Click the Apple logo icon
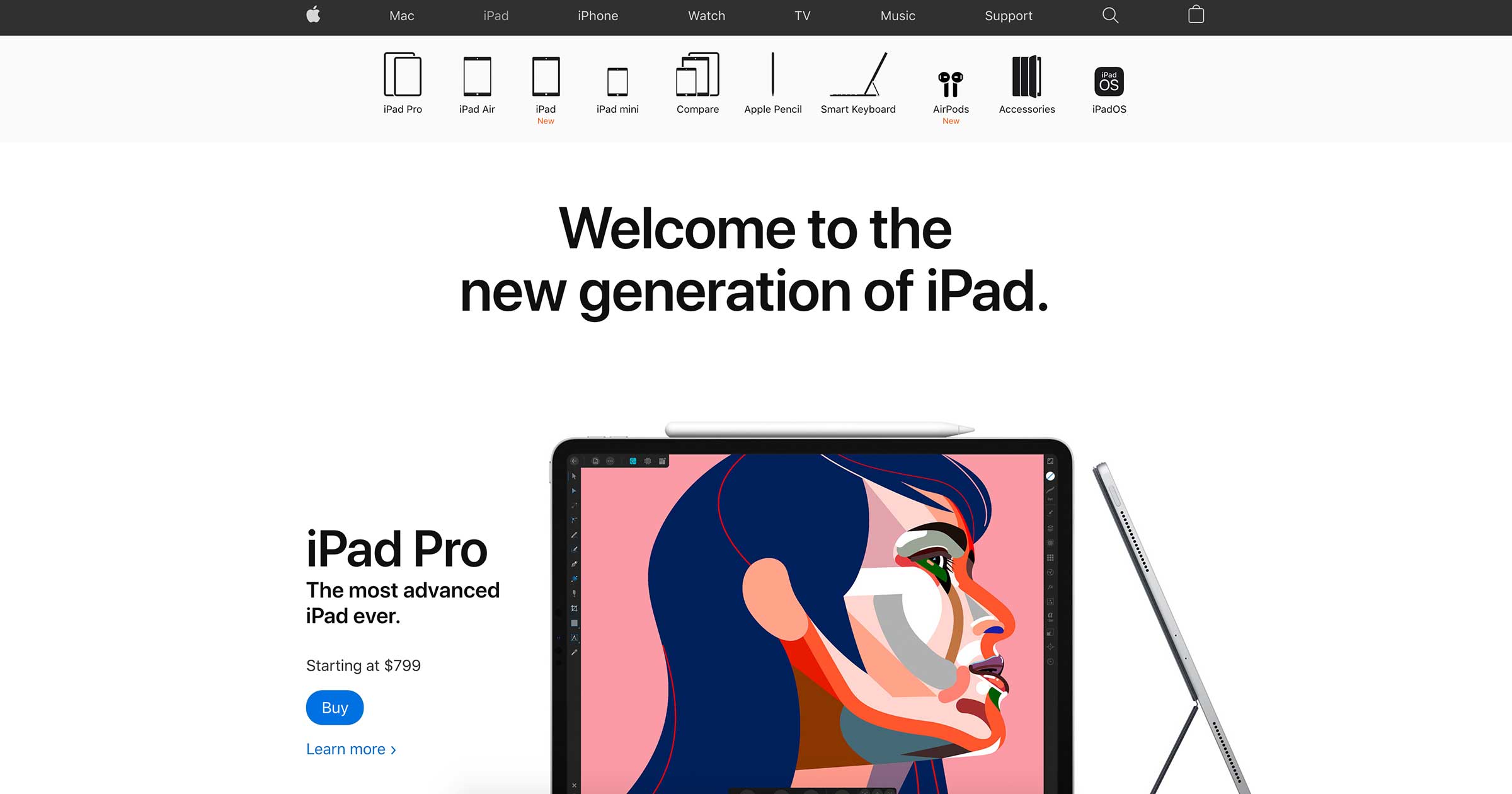1512x794 pixels. pyautogui.click(x=313, y=14)
